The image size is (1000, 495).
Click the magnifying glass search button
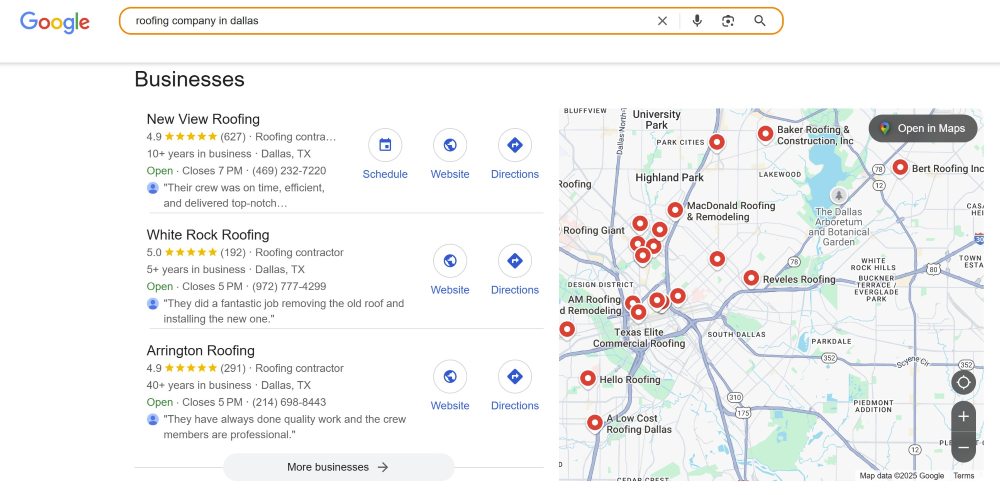[x=760, y=21]
